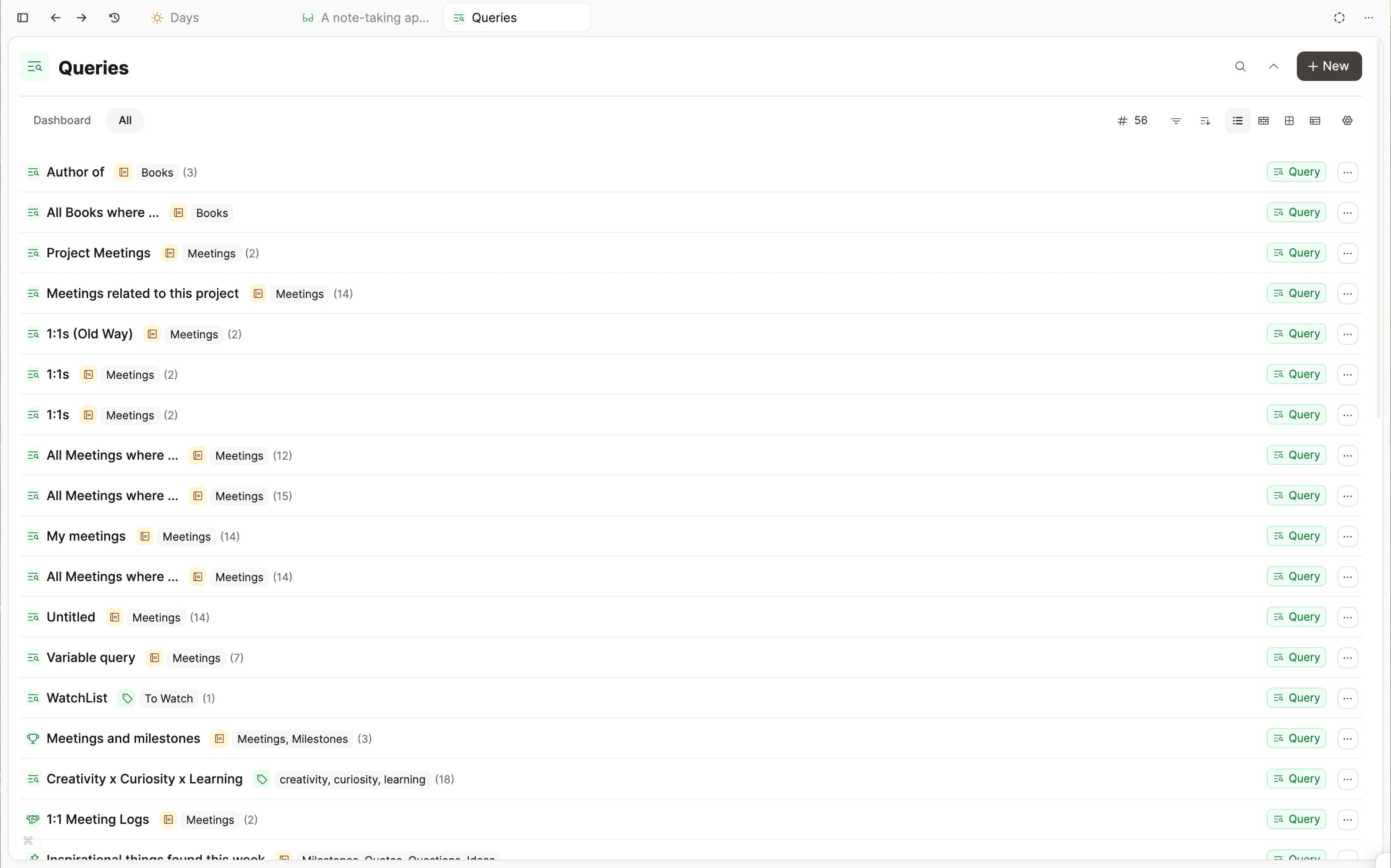Click the + New button
This screenshot has height=868, width=1391.
(x=1328, y=66)
